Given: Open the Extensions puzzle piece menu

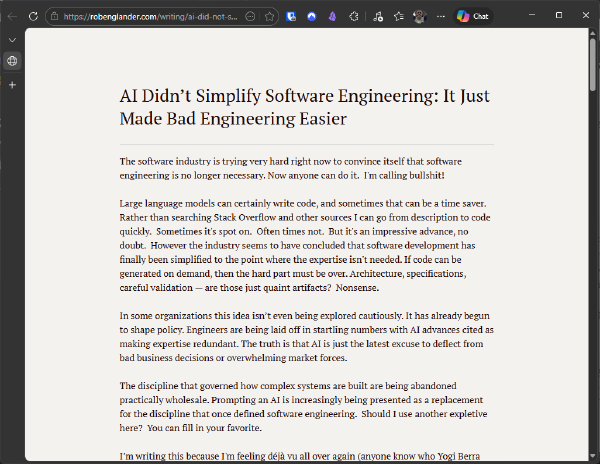Looking at the screenshot, I should point(354,17).
